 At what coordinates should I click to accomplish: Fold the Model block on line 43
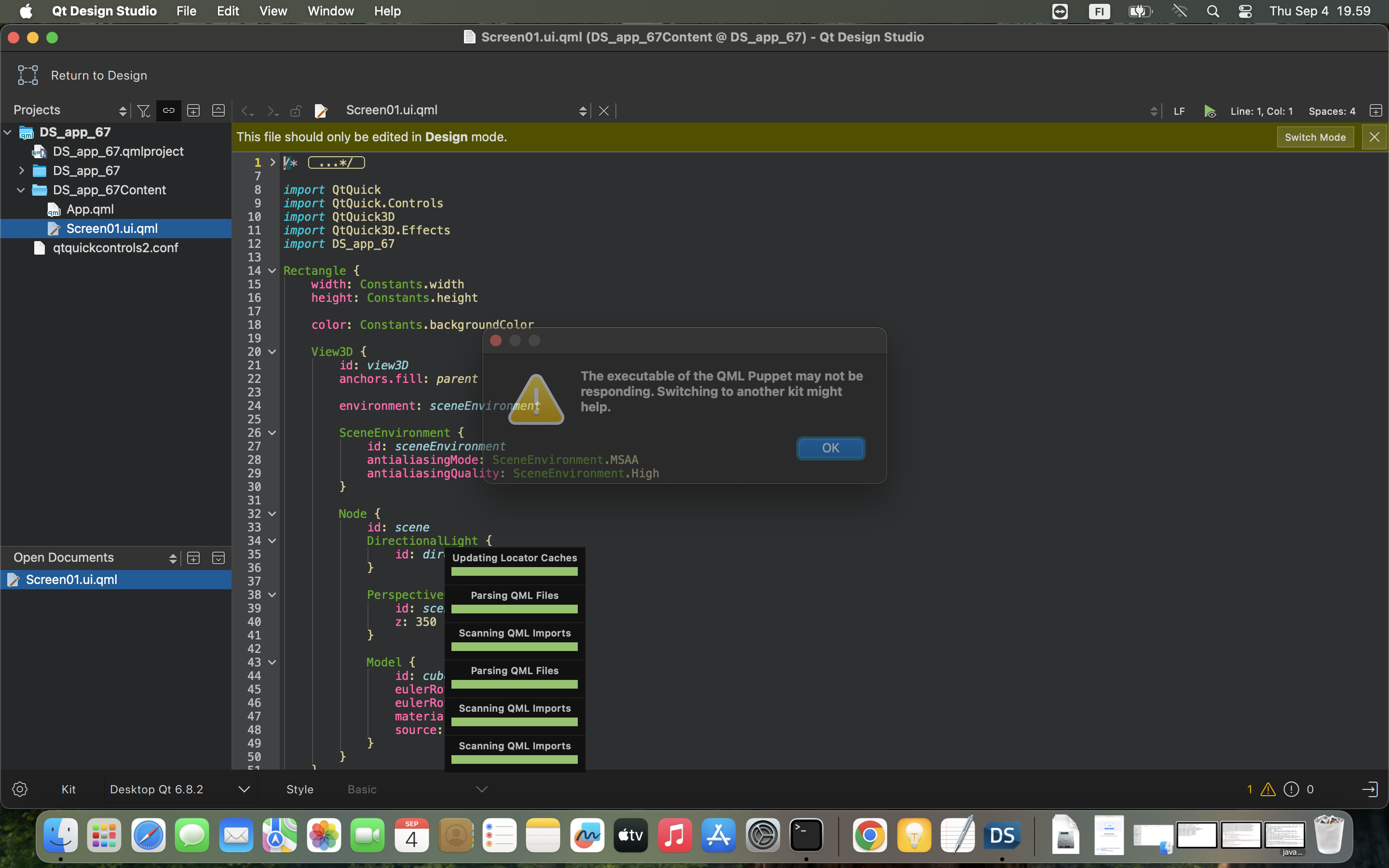point(272,663)
